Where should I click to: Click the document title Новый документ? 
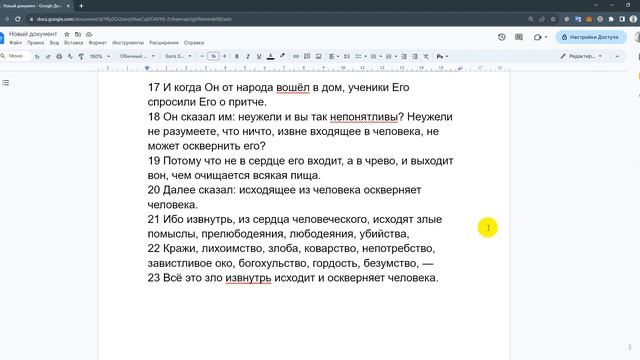[33, 34]
